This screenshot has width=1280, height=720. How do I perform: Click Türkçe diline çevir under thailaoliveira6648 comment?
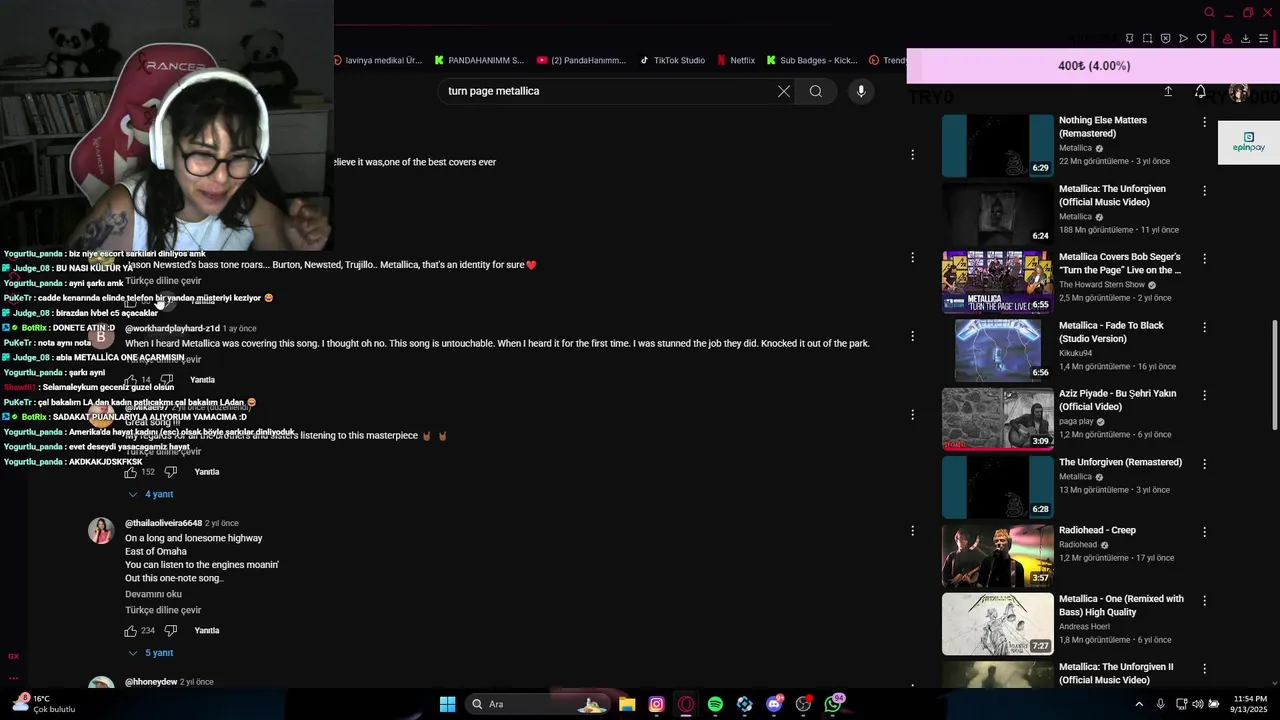tap(163, 610)
